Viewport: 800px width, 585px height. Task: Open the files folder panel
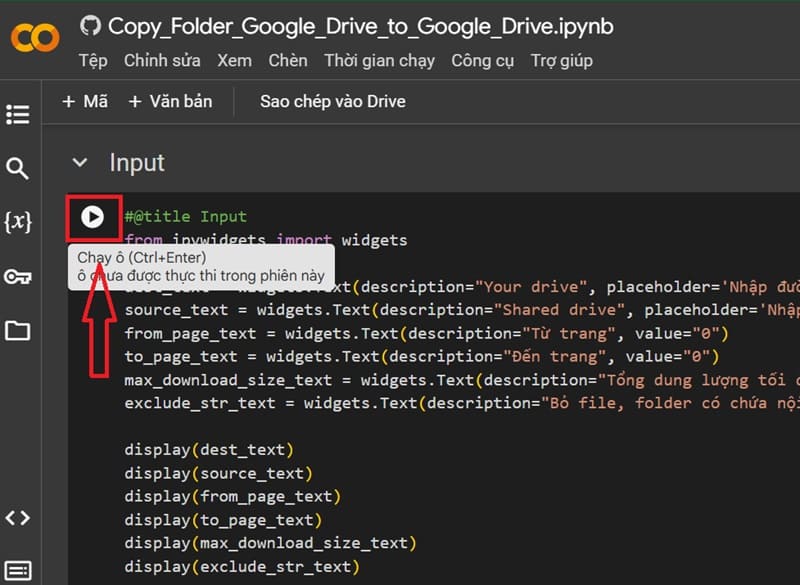tap(18, 331)
